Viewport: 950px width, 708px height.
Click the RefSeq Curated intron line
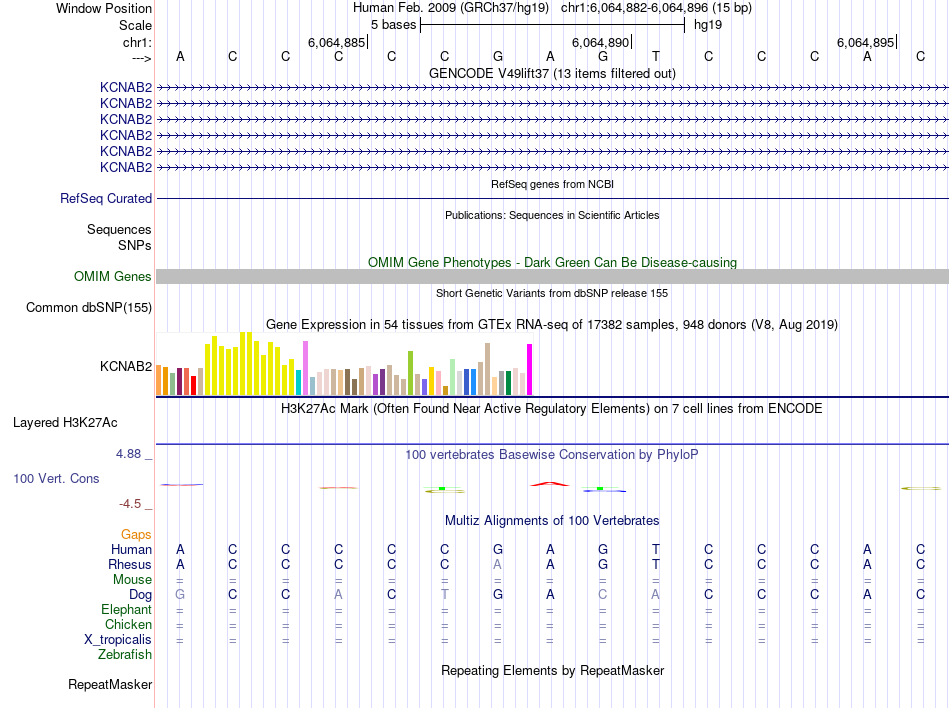[552, 199]
